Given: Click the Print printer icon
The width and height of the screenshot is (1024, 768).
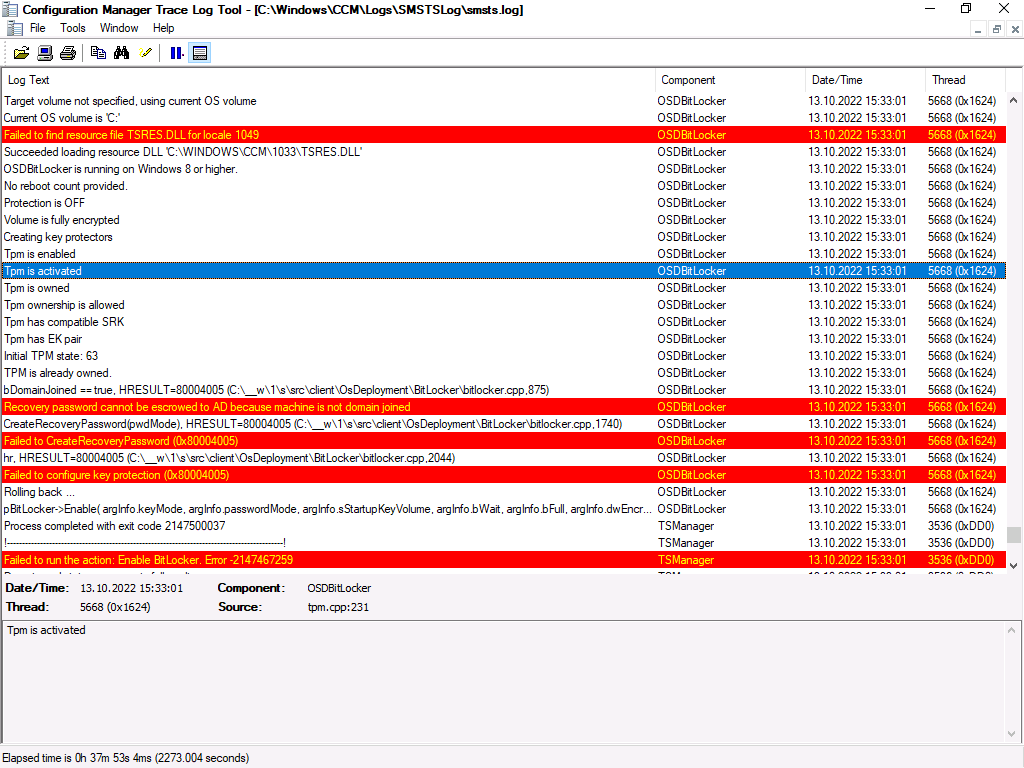Looking at the screenshot, I should (67, 53).
